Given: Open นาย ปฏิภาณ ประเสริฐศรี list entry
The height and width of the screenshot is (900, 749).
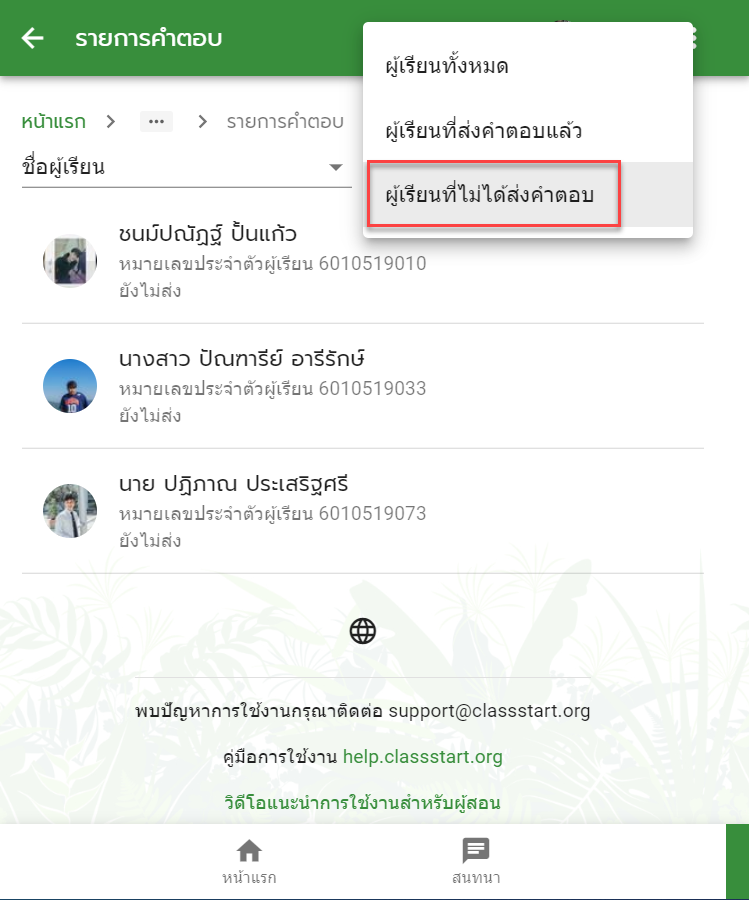Looking at the screenshot, I should (x=363, y=511).
